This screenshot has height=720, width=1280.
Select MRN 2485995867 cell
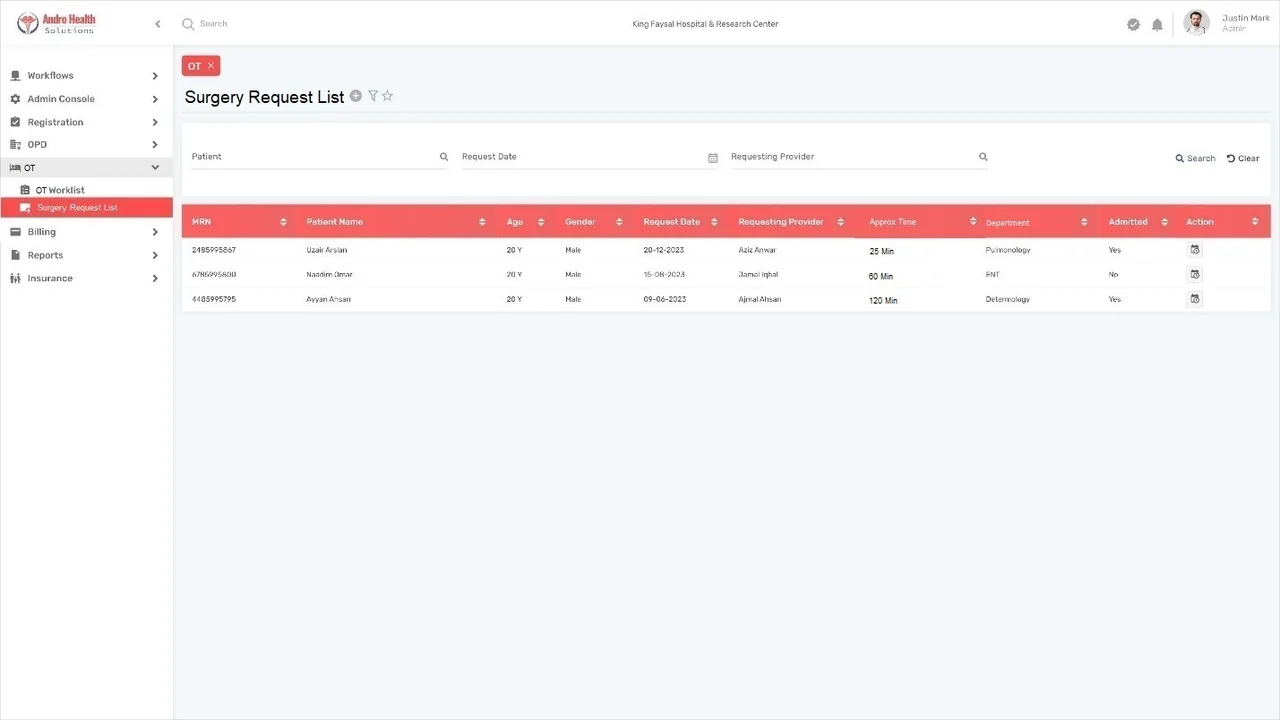coord(214,250)
